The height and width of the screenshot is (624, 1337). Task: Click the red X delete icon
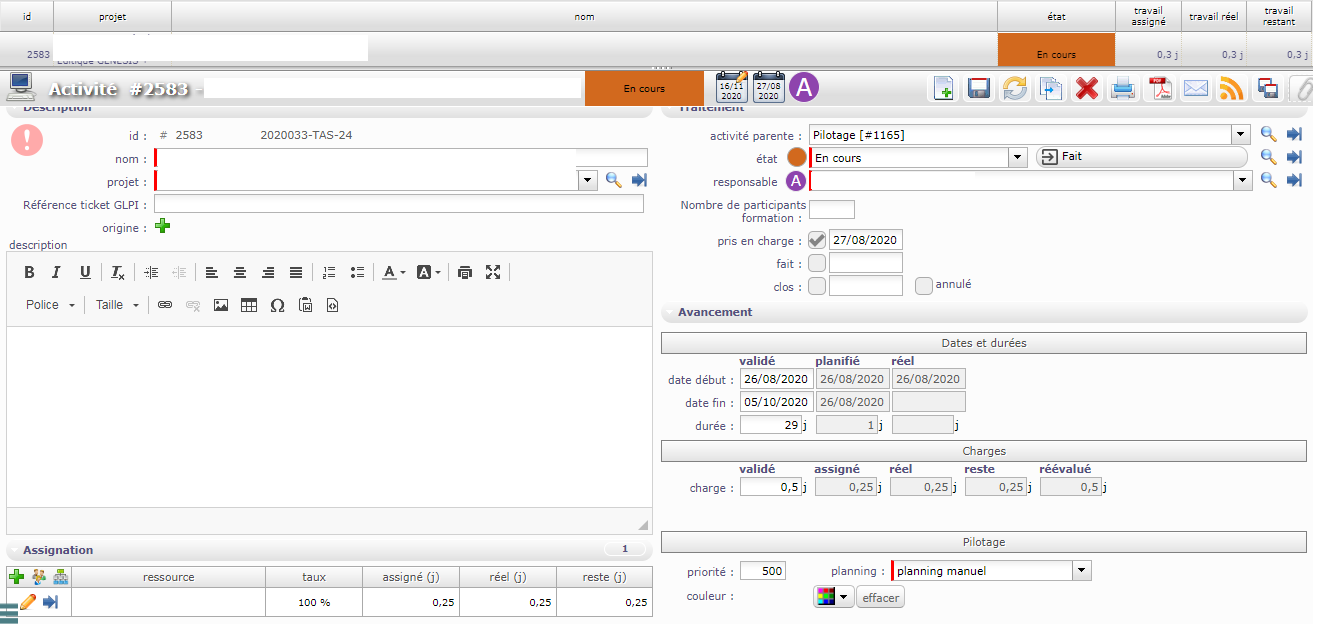[x=1087, y=89]
